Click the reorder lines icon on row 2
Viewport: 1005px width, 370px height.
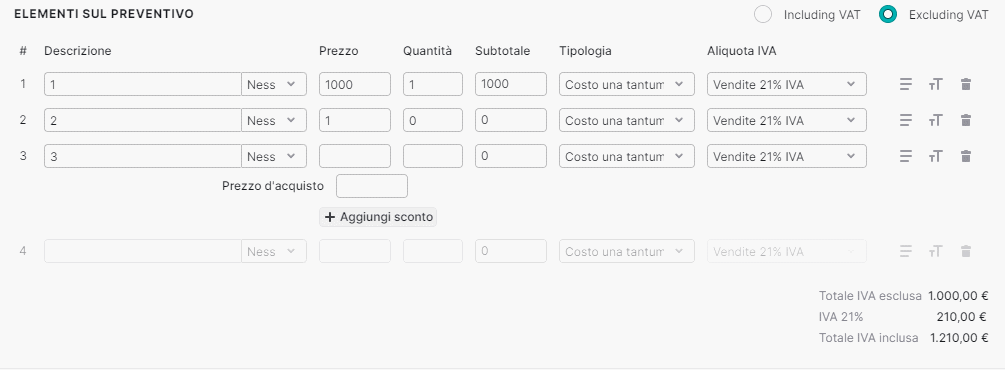[905, 120]
